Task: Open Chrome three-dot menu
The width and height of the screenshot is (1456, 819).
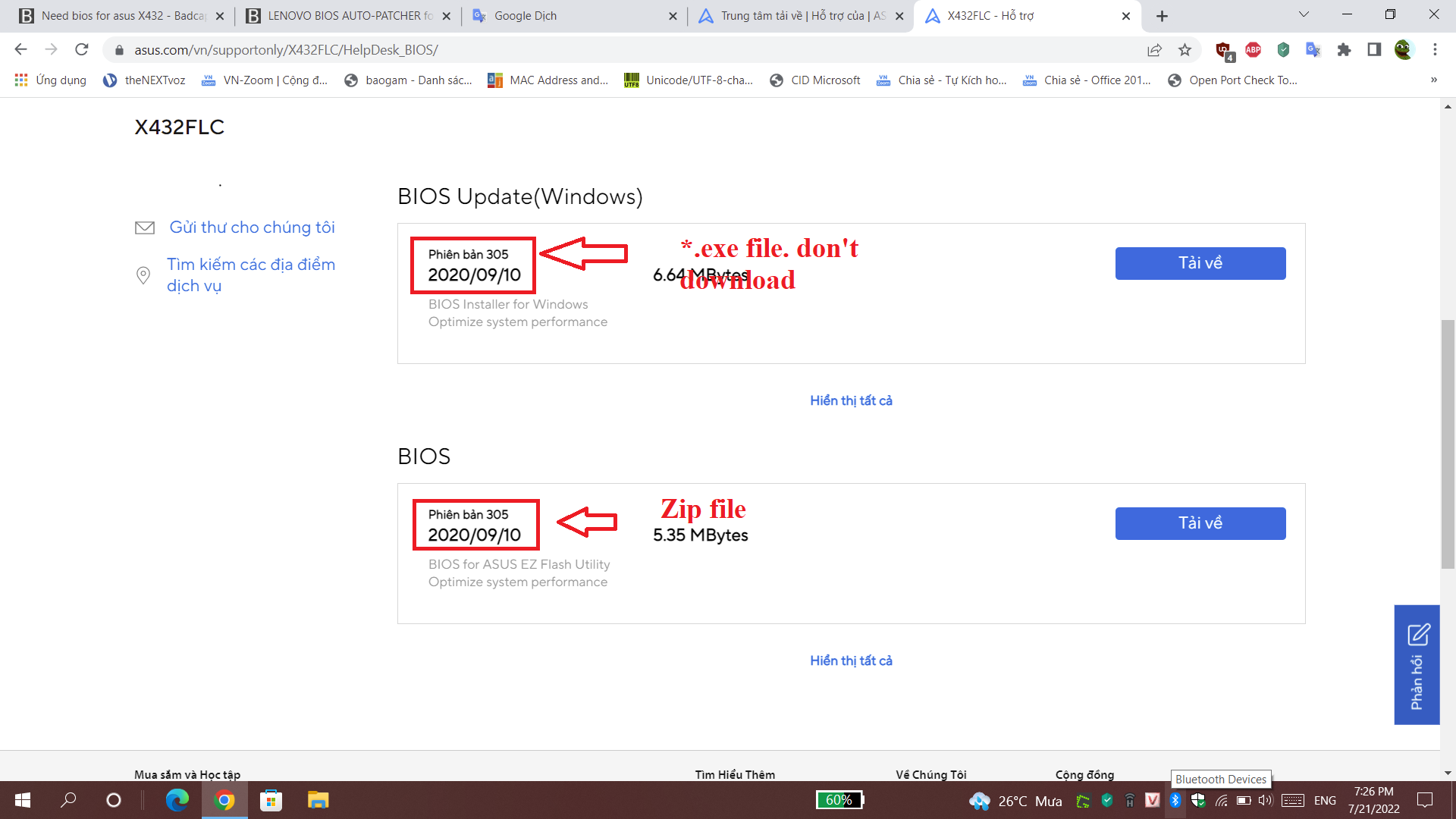Action: [1435, 50]
